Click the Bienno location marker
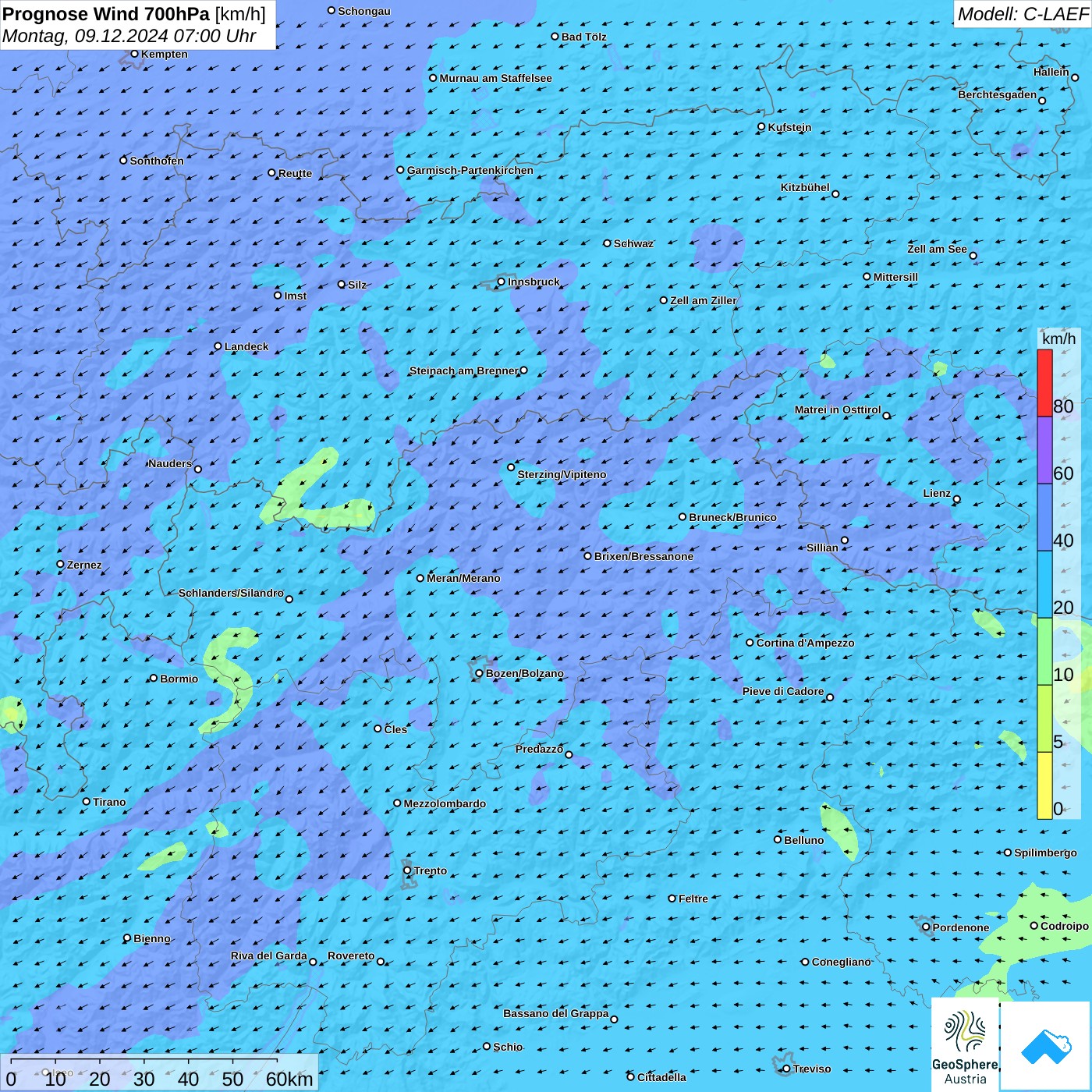The height and width of the screenshot is (1092, 1092). click(x=127, y=938)
